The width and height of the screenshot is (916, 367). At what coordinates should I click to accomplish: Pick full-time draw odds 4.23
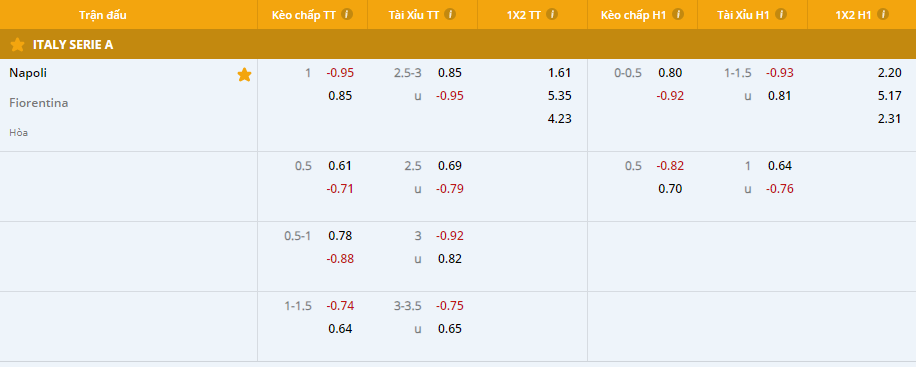coord(559,119)
